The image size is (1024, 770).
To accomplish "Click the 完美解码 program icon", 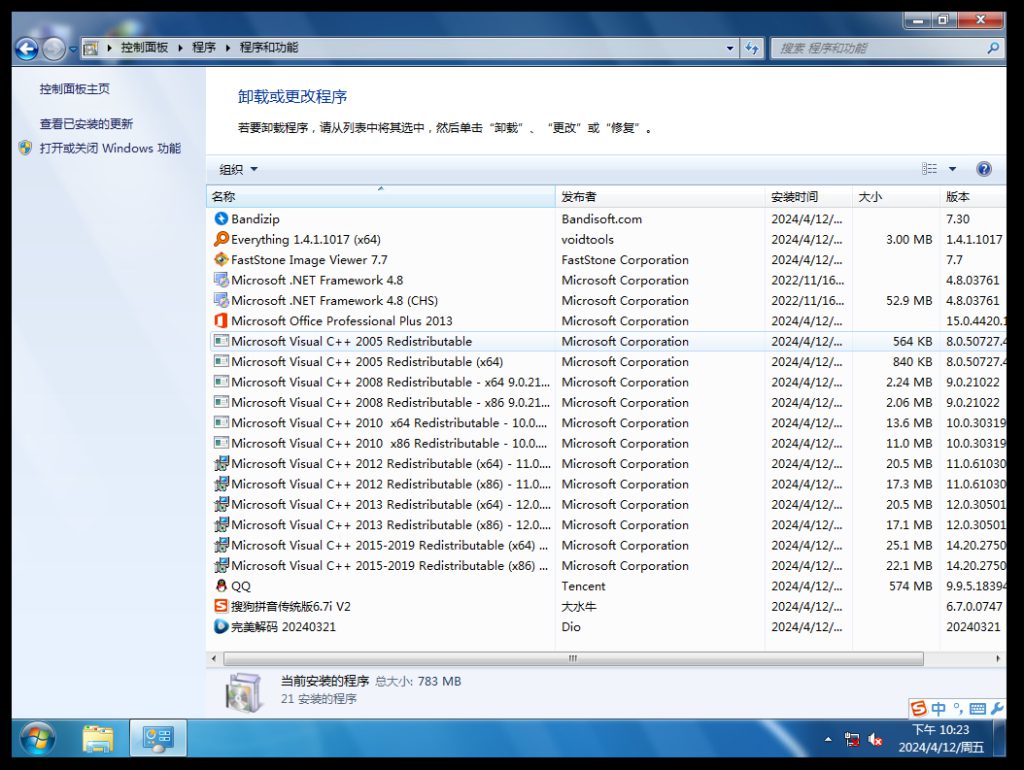I will [221, 627].
